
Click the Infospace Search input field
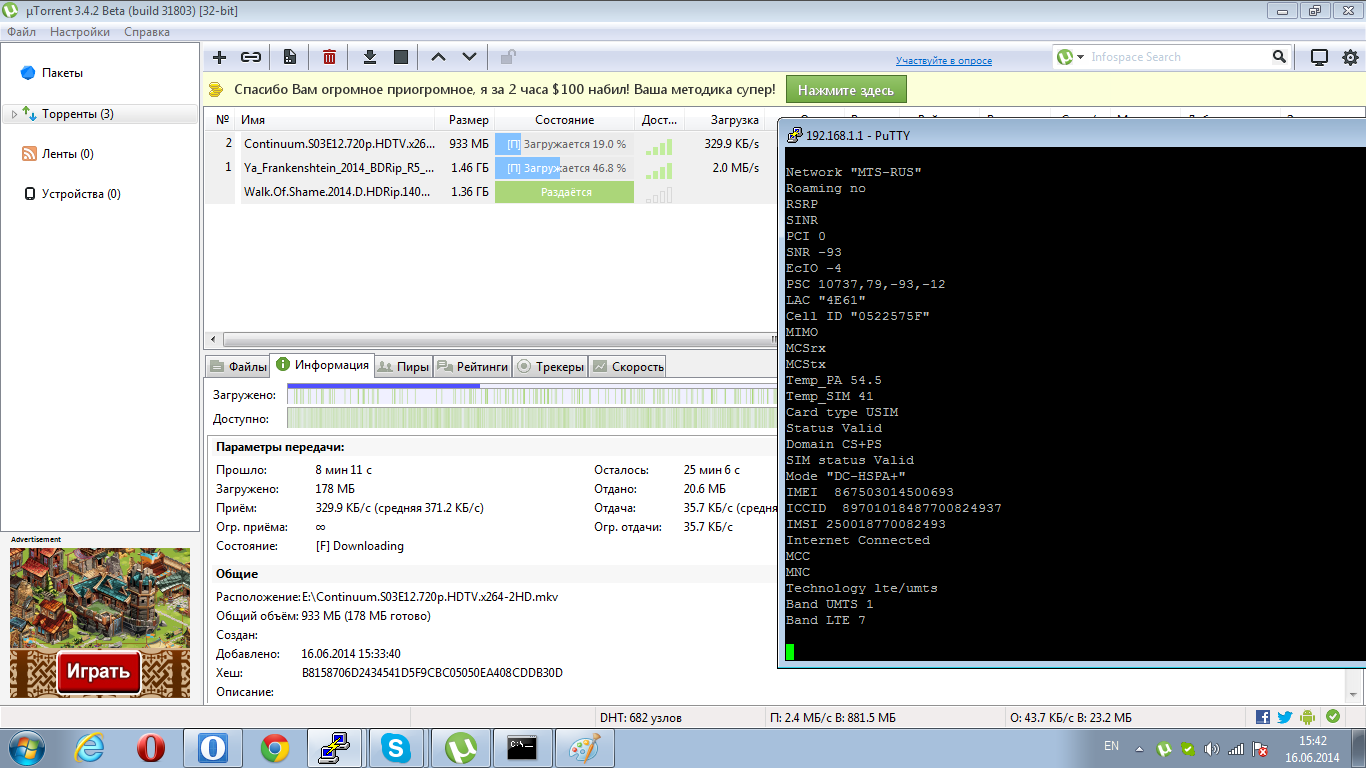[x=1179, y=57]
